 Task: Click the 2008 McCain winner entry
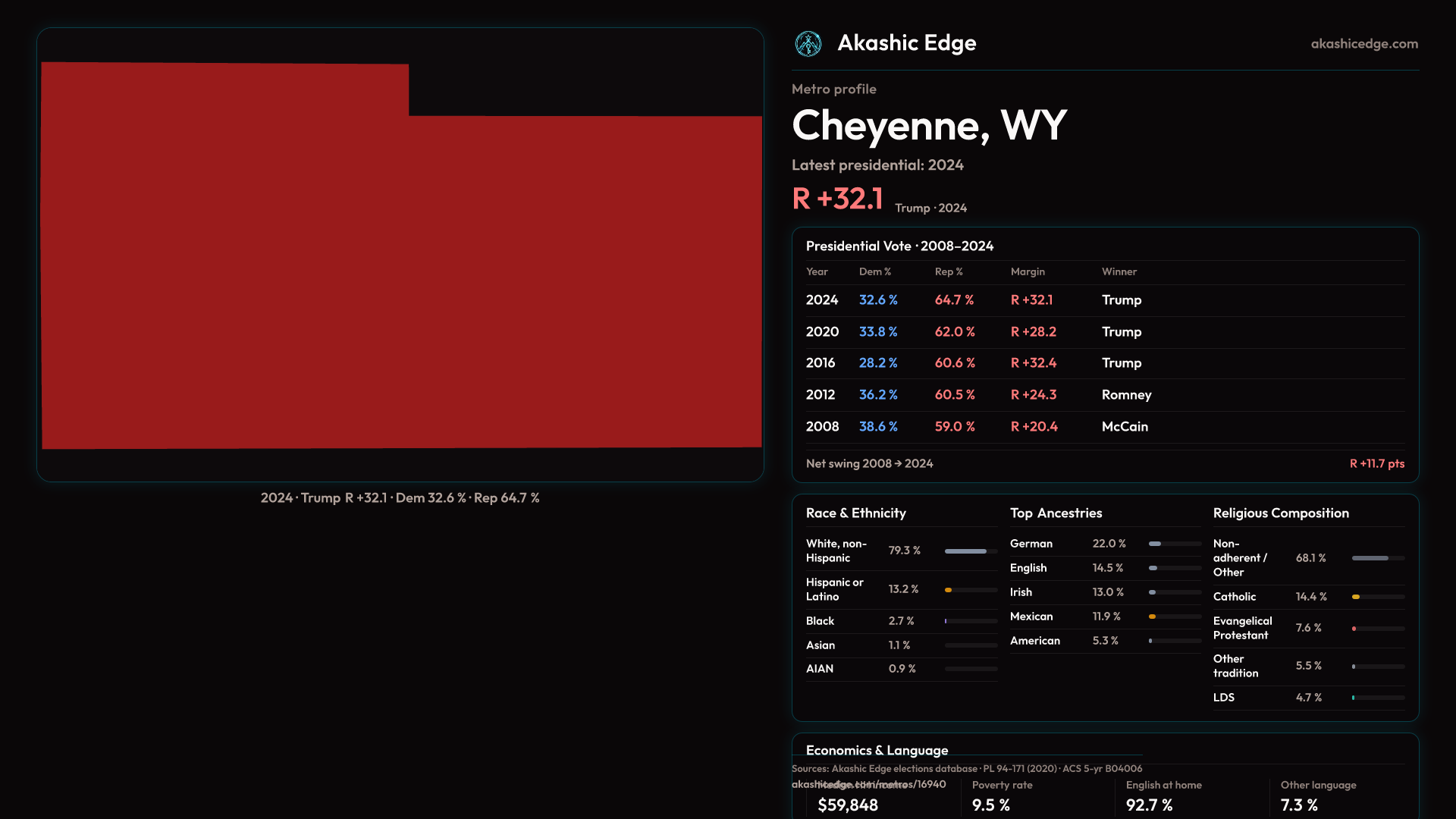pyautogui.click(x=1125, y=427)
